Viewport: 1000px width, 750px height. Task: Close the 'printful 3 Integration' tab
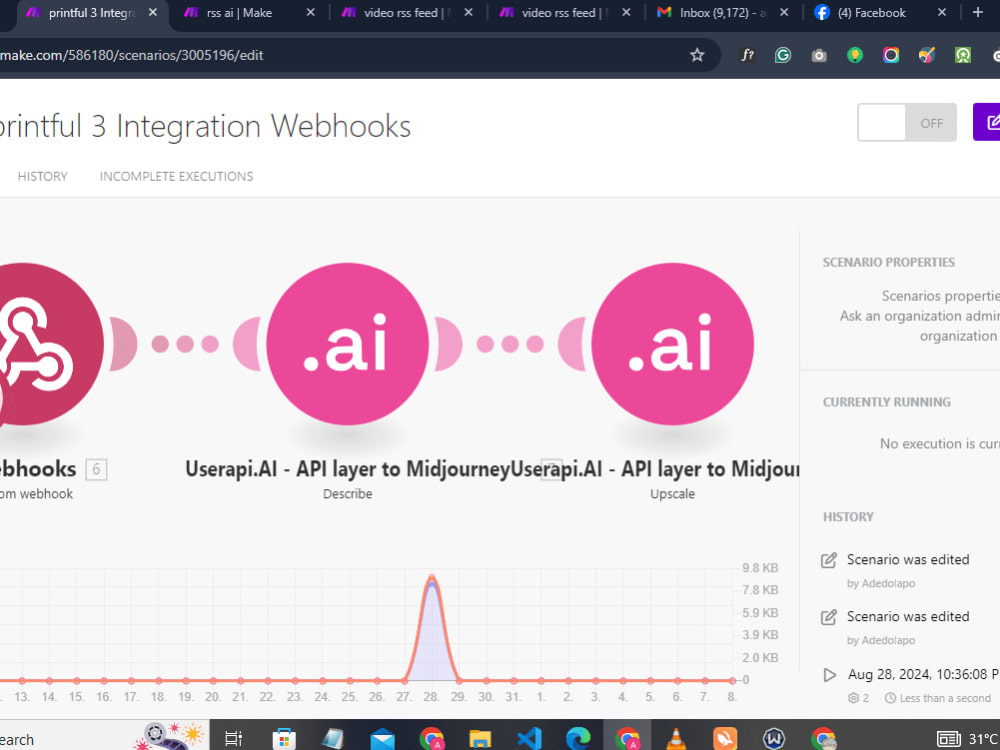click(152, 12)
